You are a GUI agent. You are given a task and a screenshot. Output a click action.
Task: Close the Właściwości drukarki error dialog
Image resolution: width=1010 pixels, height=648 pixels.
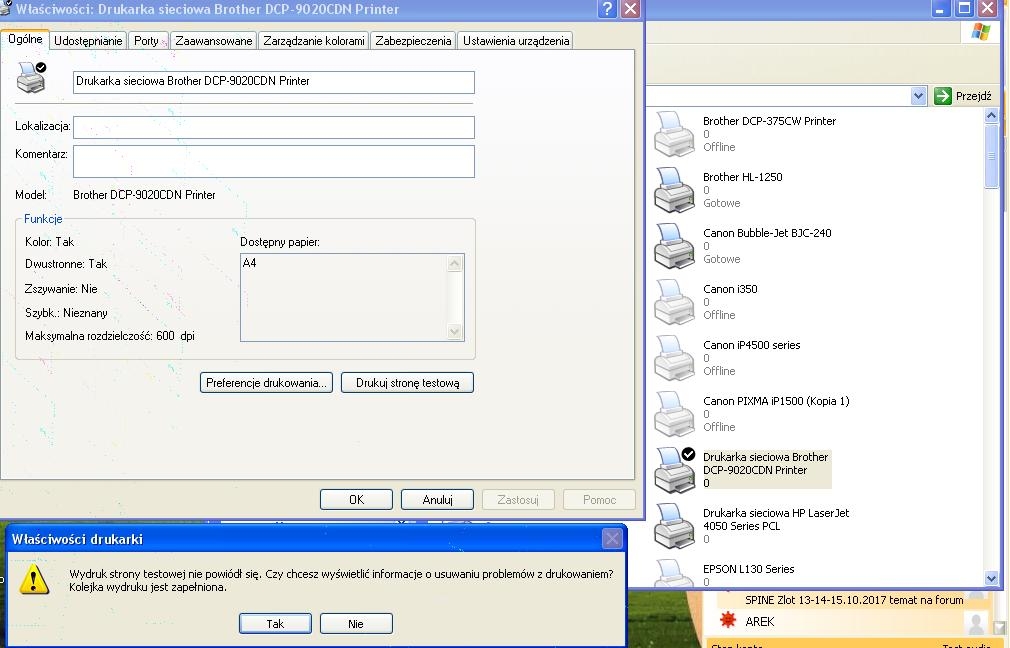pyautogui.click(x=612, y=538)
